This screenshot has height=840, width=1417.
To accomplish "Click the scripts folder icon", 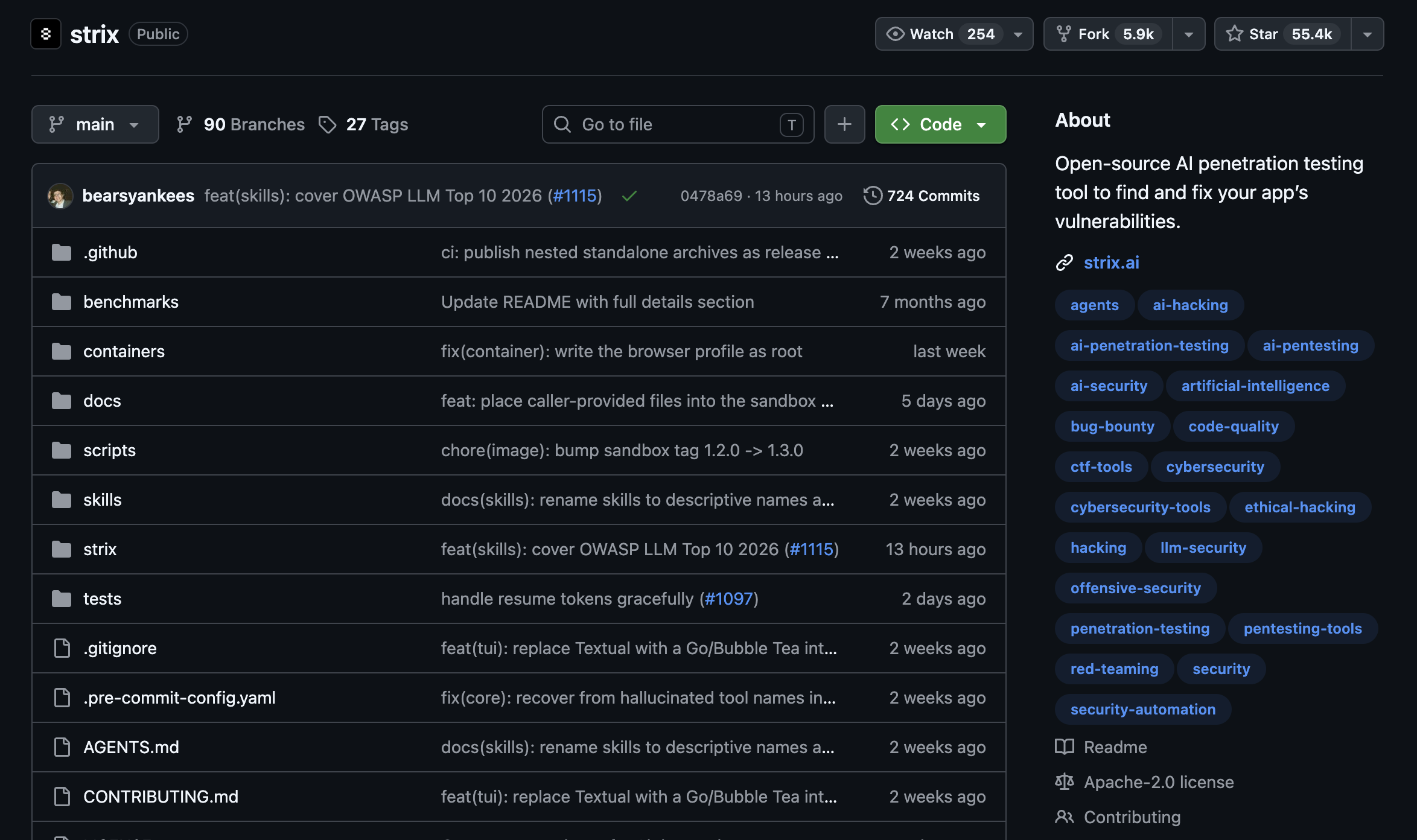I will click(62, 450).
